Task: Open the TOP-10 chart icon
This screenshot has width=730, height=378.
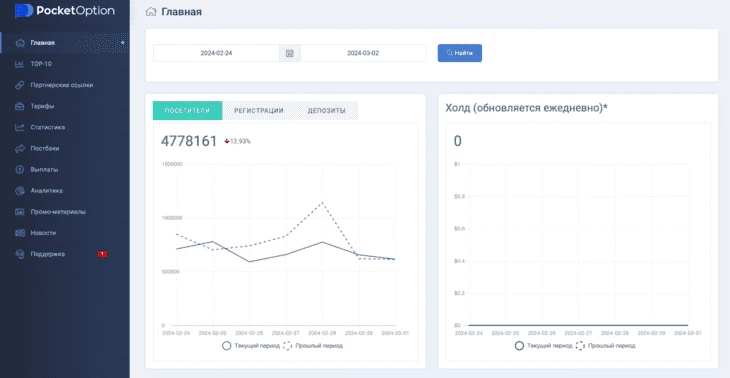Action: pos(20,64)
